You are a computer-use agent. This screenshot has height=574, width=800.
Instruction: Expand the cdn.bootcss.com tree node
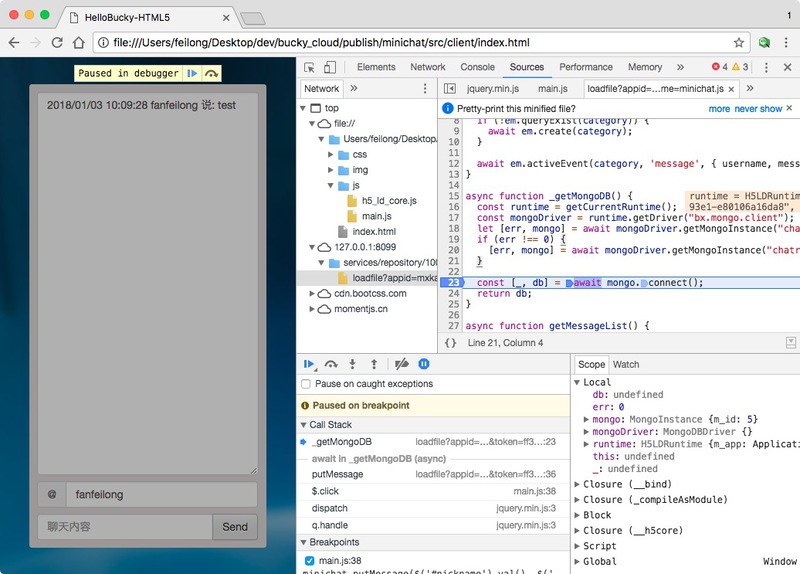[x=311, y=294]
